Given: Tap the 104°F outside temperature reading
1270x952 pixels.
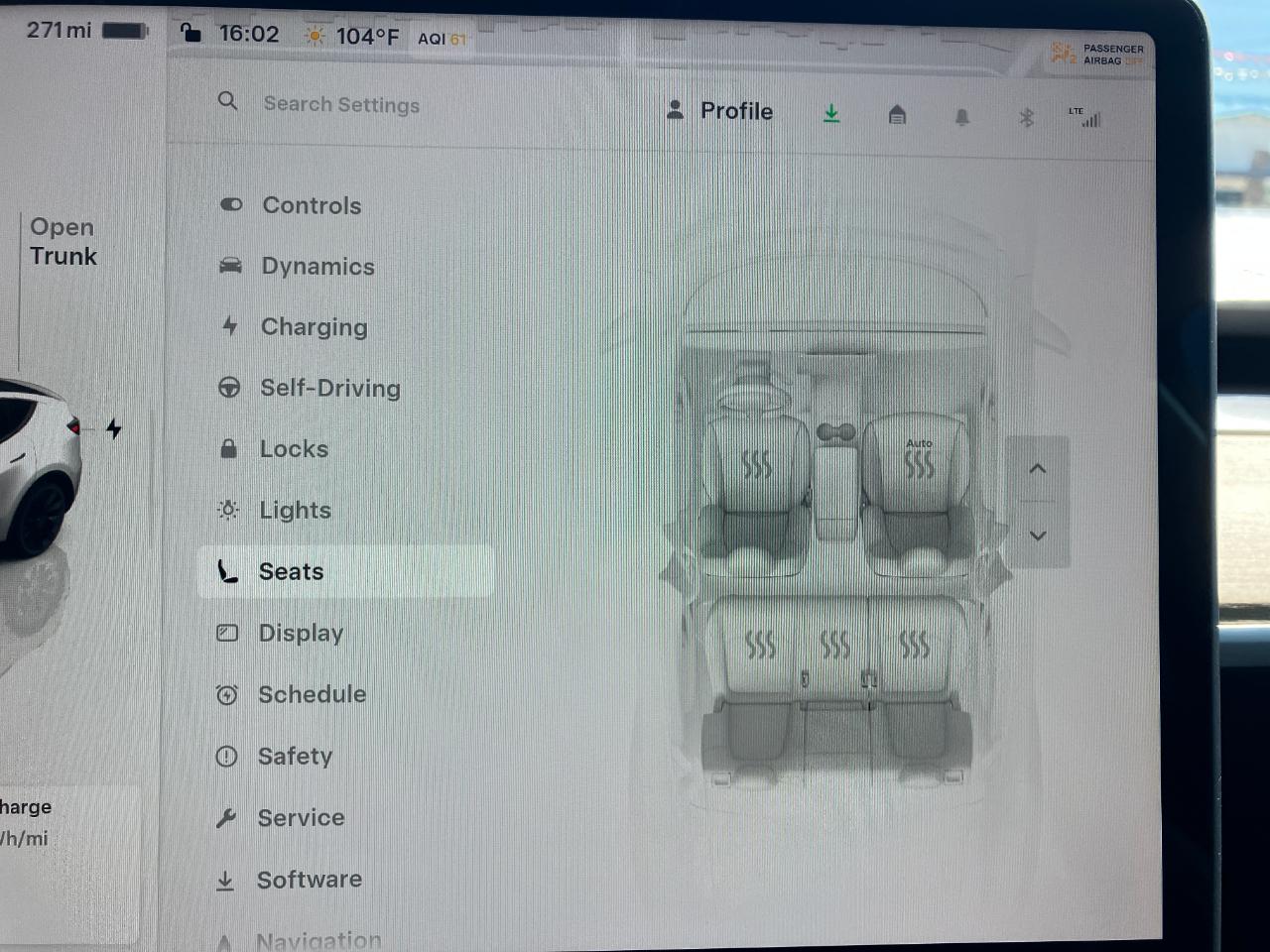Looking at the screenshot, I should click(367, 37).
